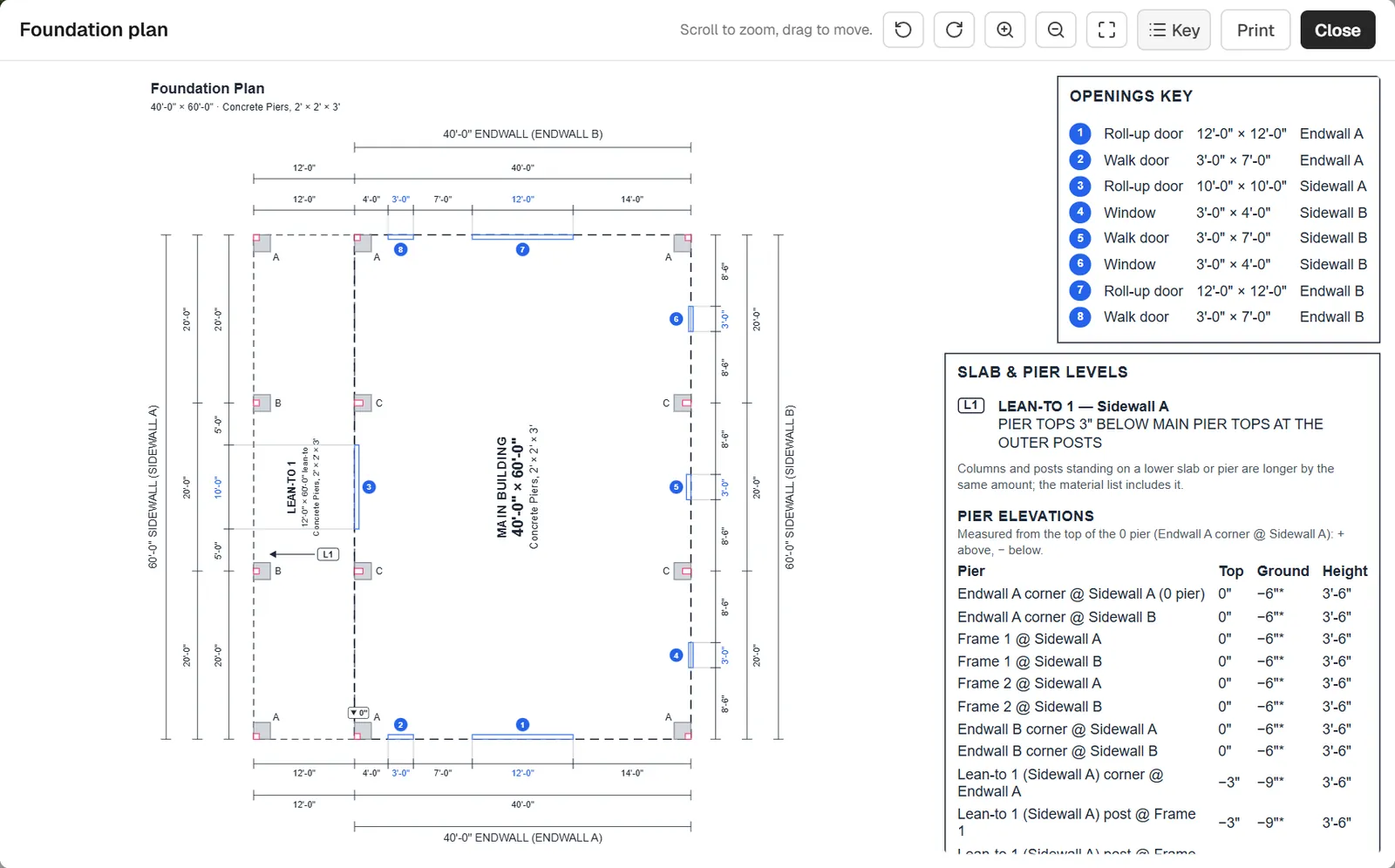Zoom out of the foundation plan

[x=1056, y=30]
